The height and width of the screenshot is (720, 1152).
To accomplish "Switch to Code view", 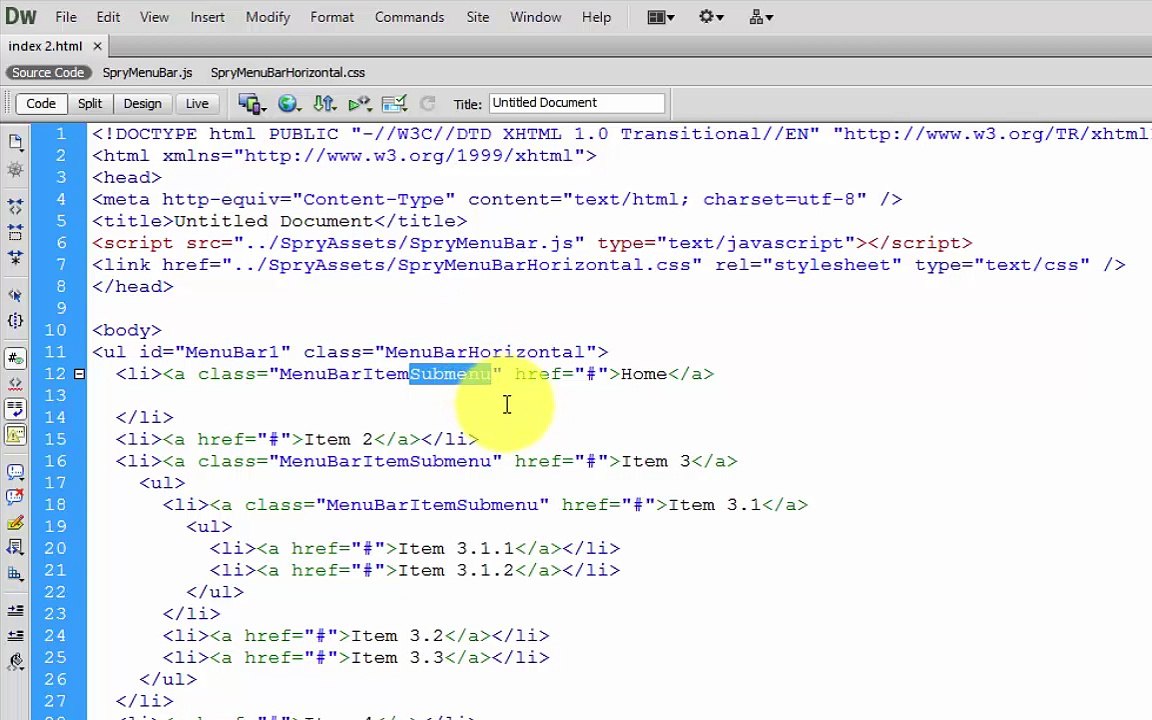I will pos(41,104).
